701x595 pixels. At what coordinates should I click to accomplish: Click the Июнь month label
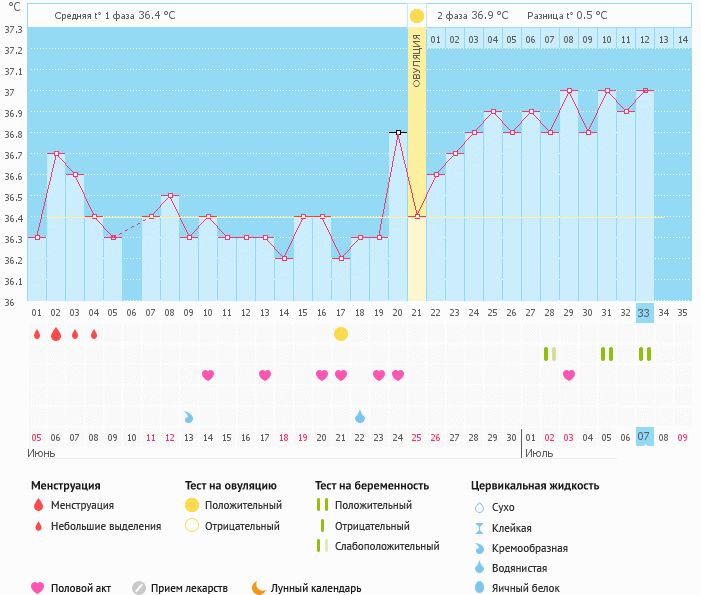[x=41, y=453]
